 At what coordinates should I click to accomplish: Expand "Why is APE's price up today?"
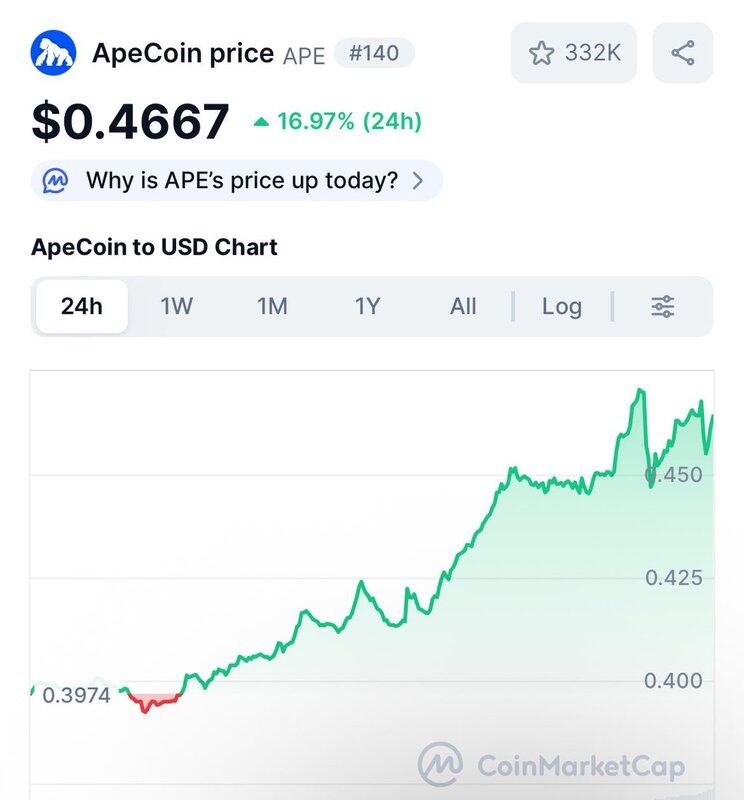241,181
